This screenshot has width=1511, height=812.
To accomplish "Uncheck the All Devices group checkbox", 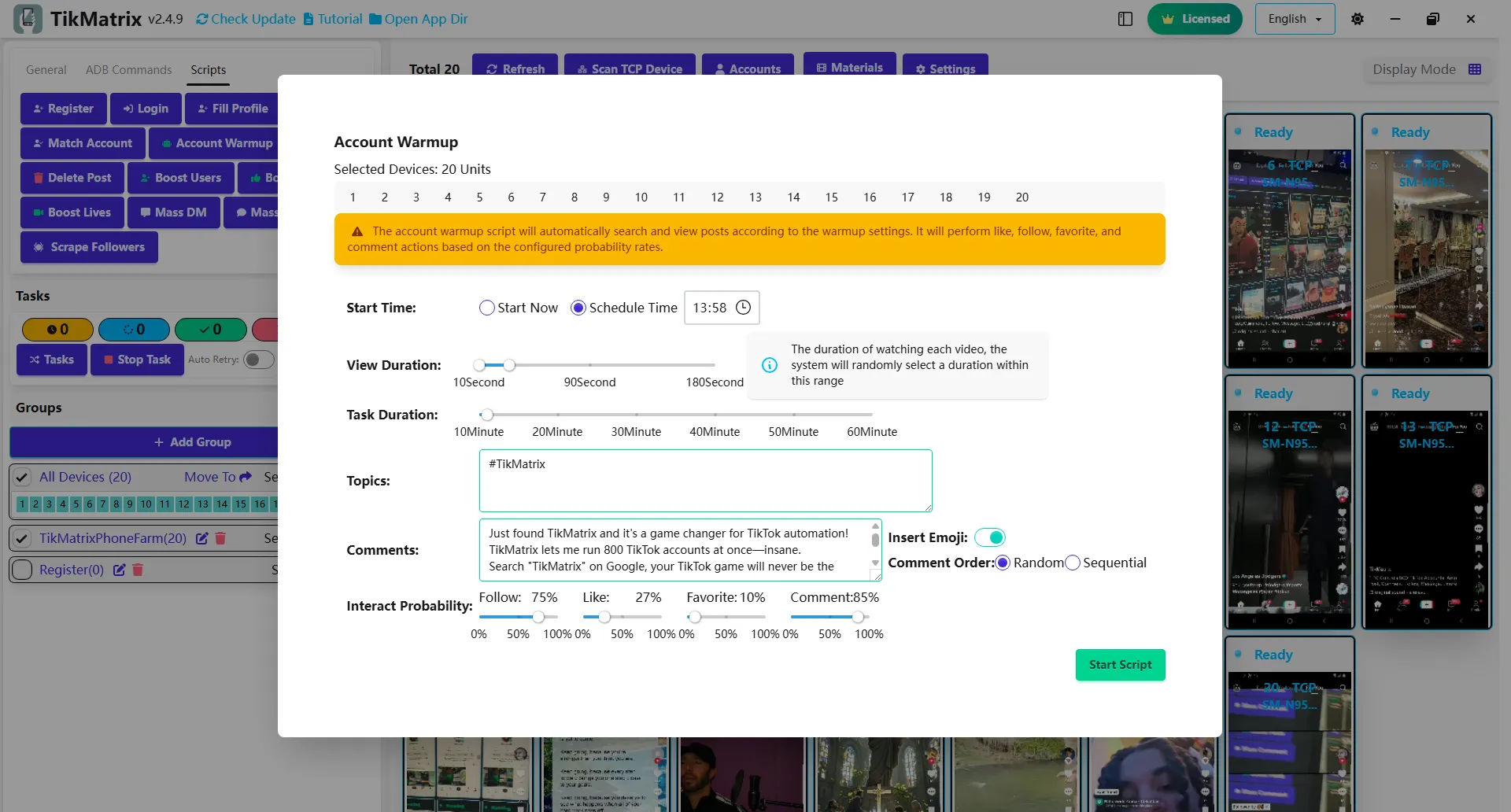I will point(22,476).
